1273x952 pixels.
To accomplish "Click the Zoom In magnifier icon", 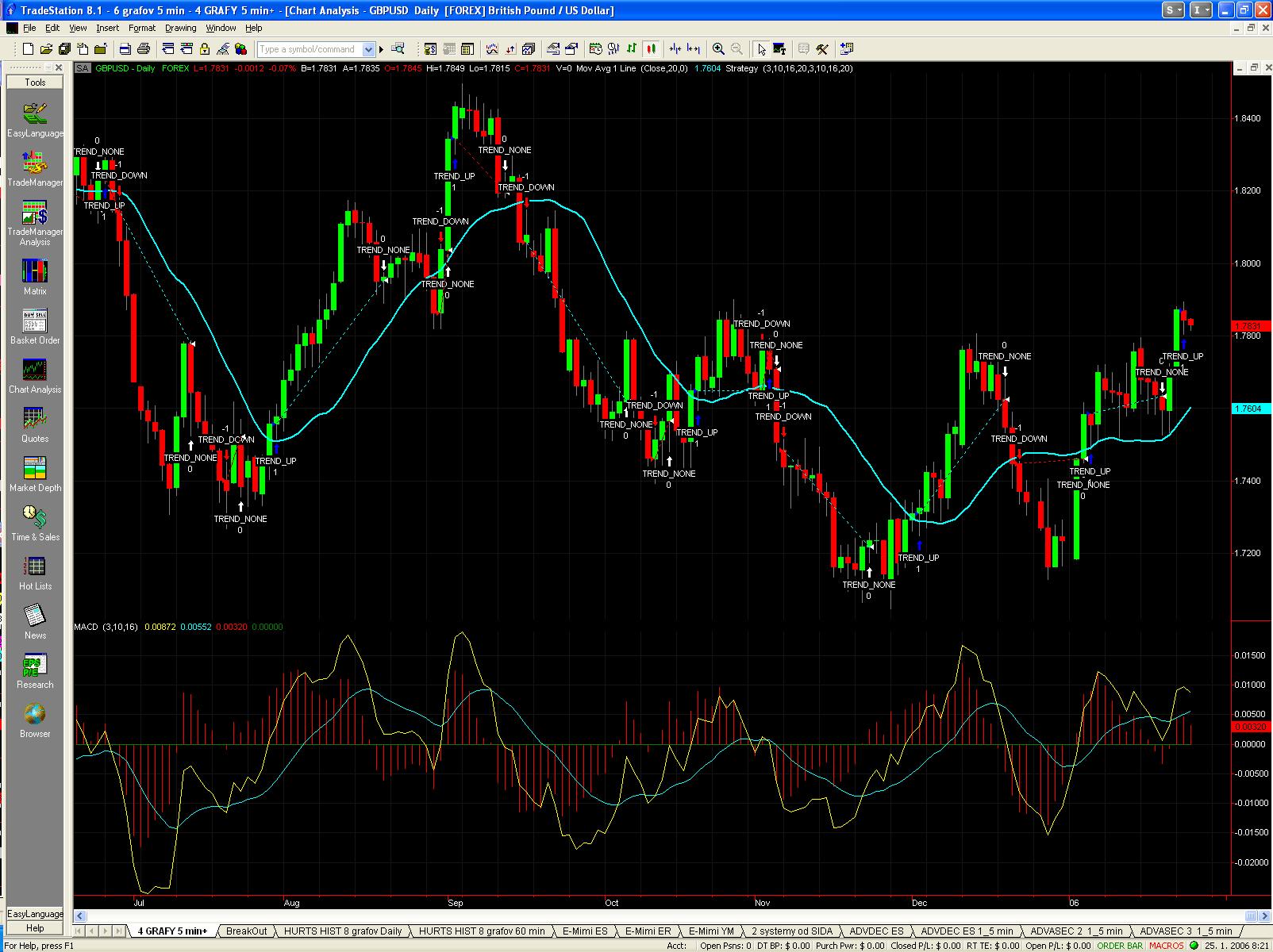I will pos(718,49).
